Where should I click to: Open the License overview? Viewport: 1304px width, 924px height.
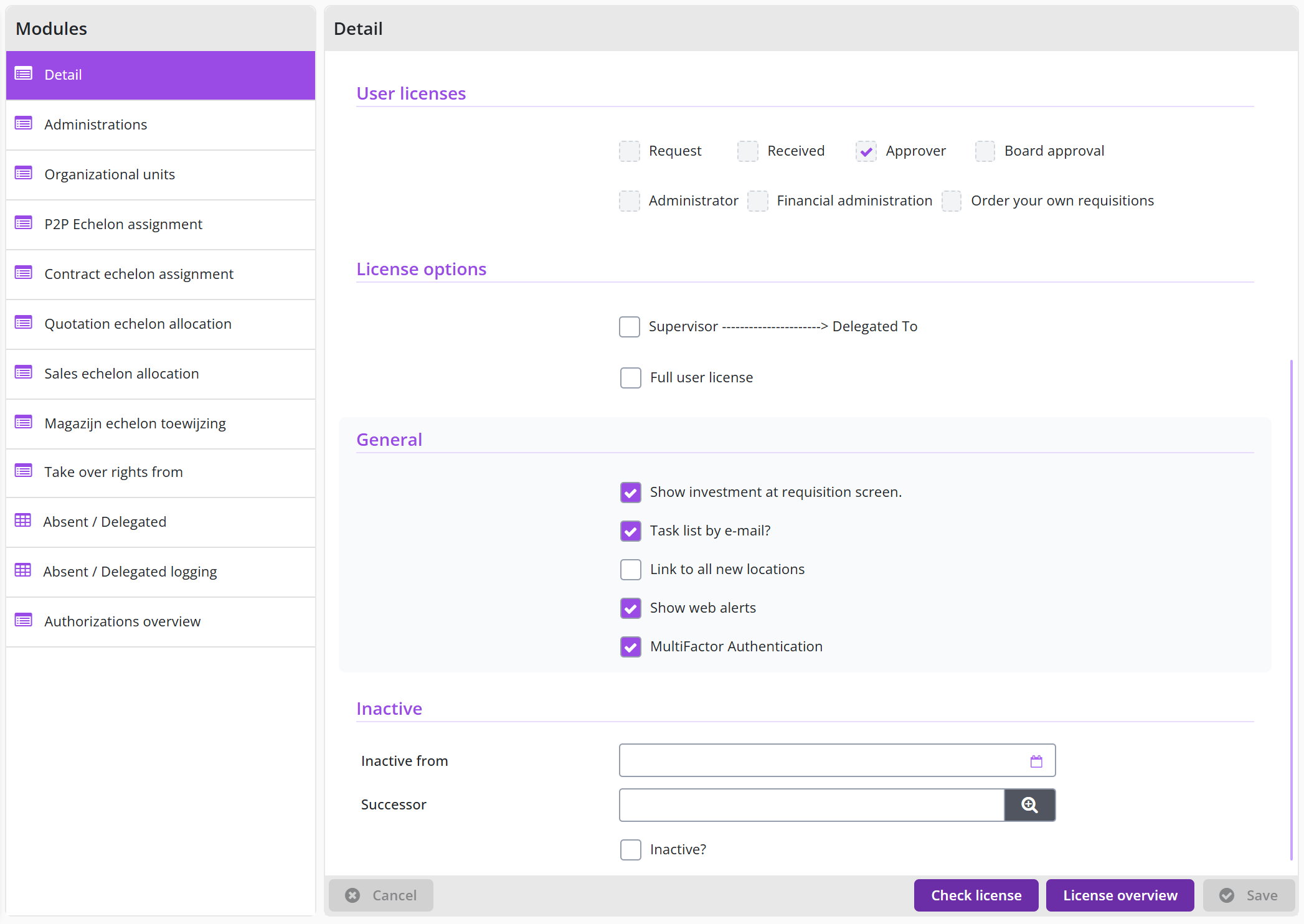[1120, 895]
